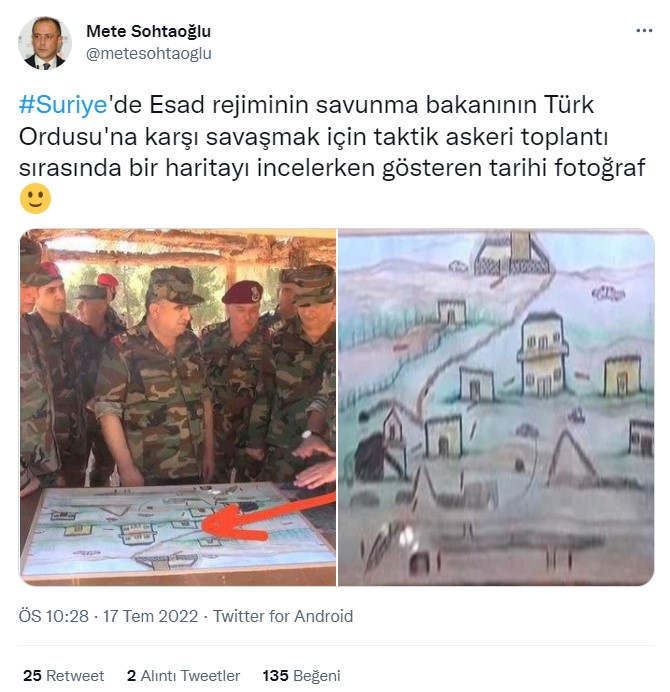670x692 pixels.
Task: View the 25 Retweet list
Action: (64, 676)
